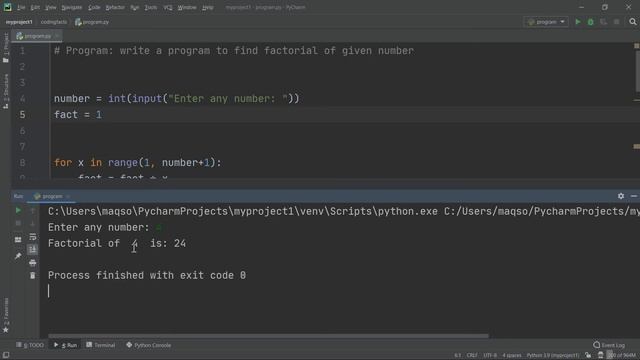Click the Stop square in Run panel
640x360 pixels.
tap(18, 223)
